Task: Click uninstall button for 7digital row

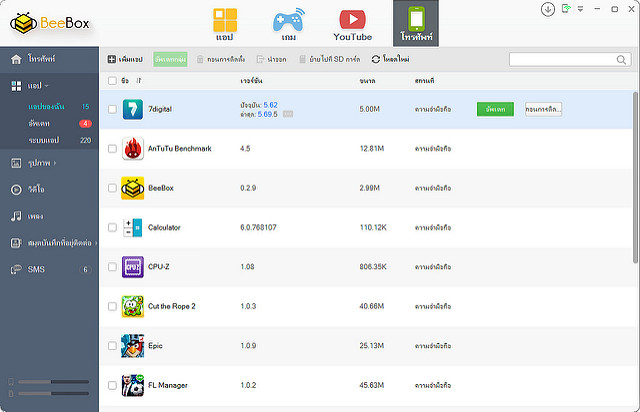Action: [543, 109]
